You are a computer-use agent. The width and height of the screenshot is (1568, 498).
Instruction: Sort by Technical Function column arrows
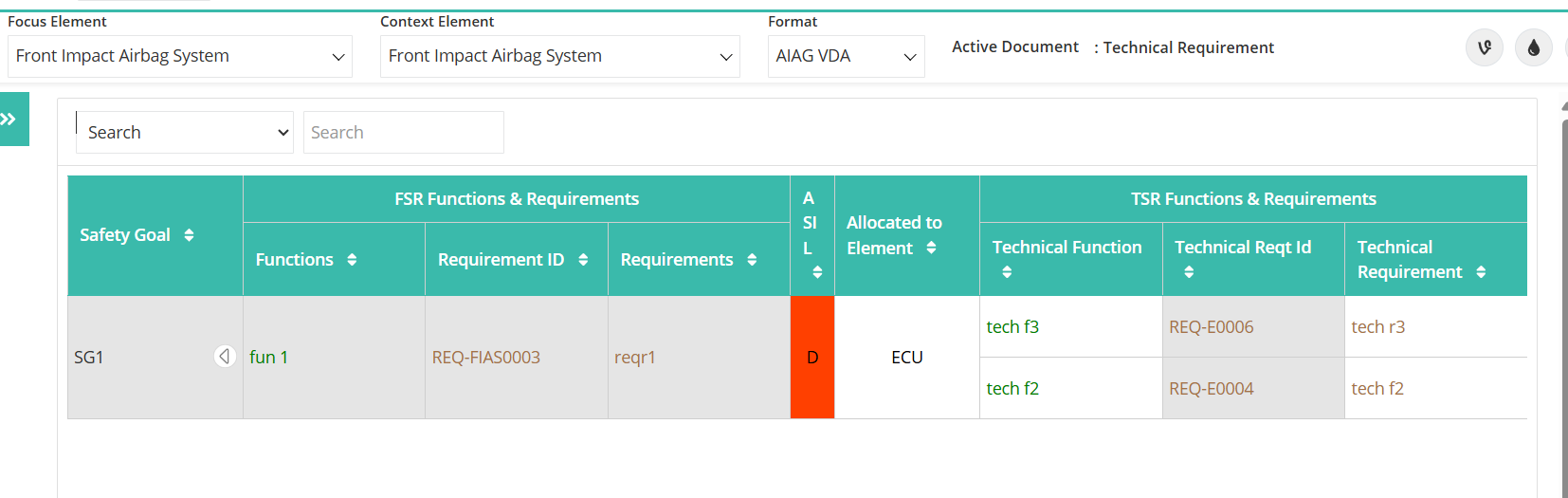click(1007, 272)
